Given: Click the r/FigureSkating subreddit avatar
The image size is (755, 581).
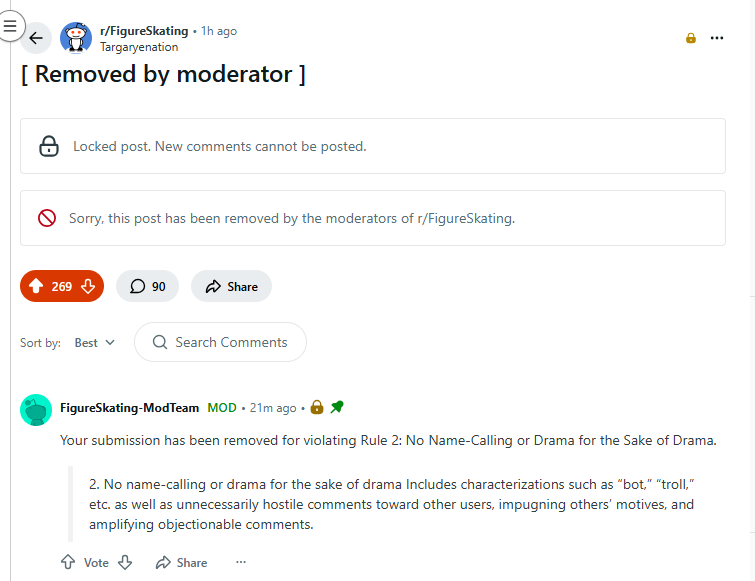Looking at the screenshot, I should [76, 38].
